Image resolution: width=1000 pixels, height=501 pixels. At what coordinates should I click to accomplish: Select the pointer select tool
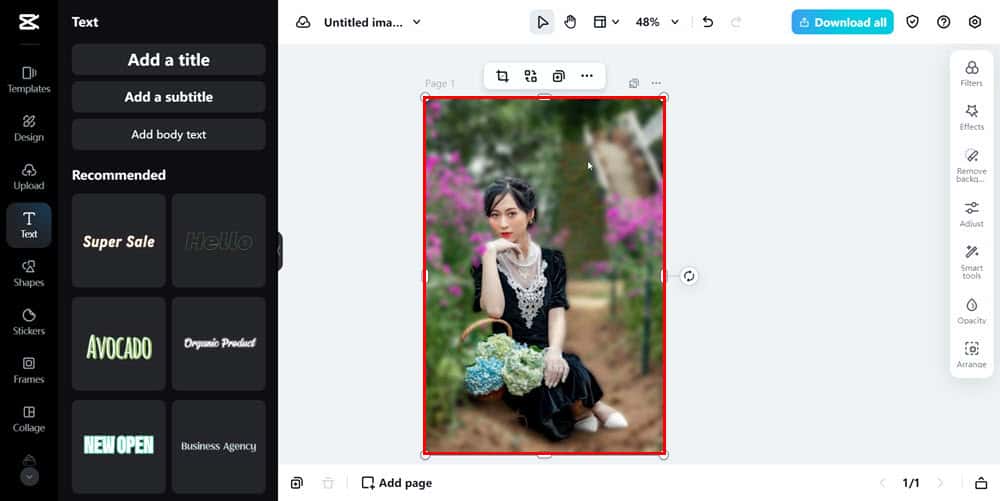pyautogui.click(x=542, y=22)
